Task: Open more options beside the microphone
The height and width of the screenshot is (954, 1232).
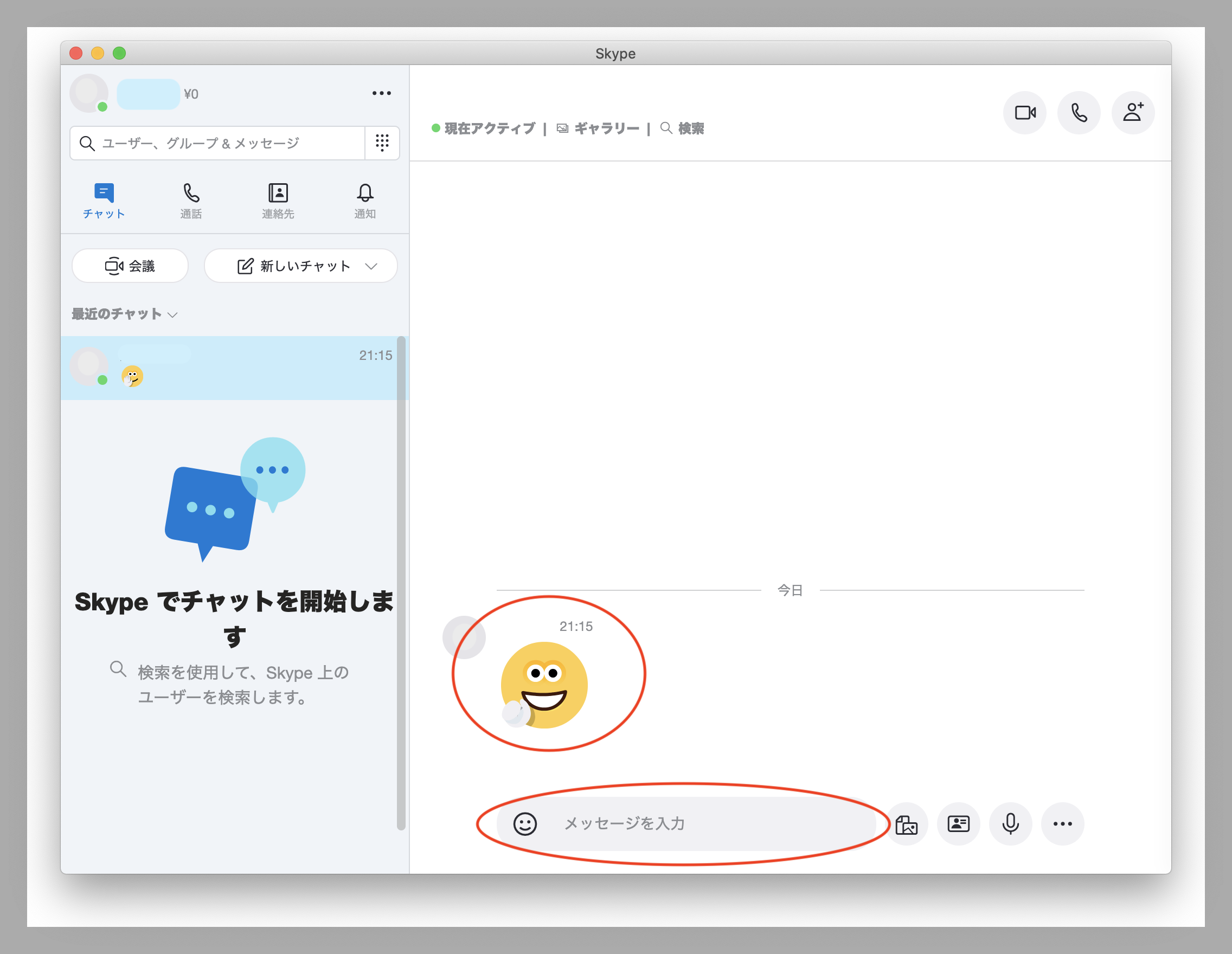Action: pos(1062,824)
